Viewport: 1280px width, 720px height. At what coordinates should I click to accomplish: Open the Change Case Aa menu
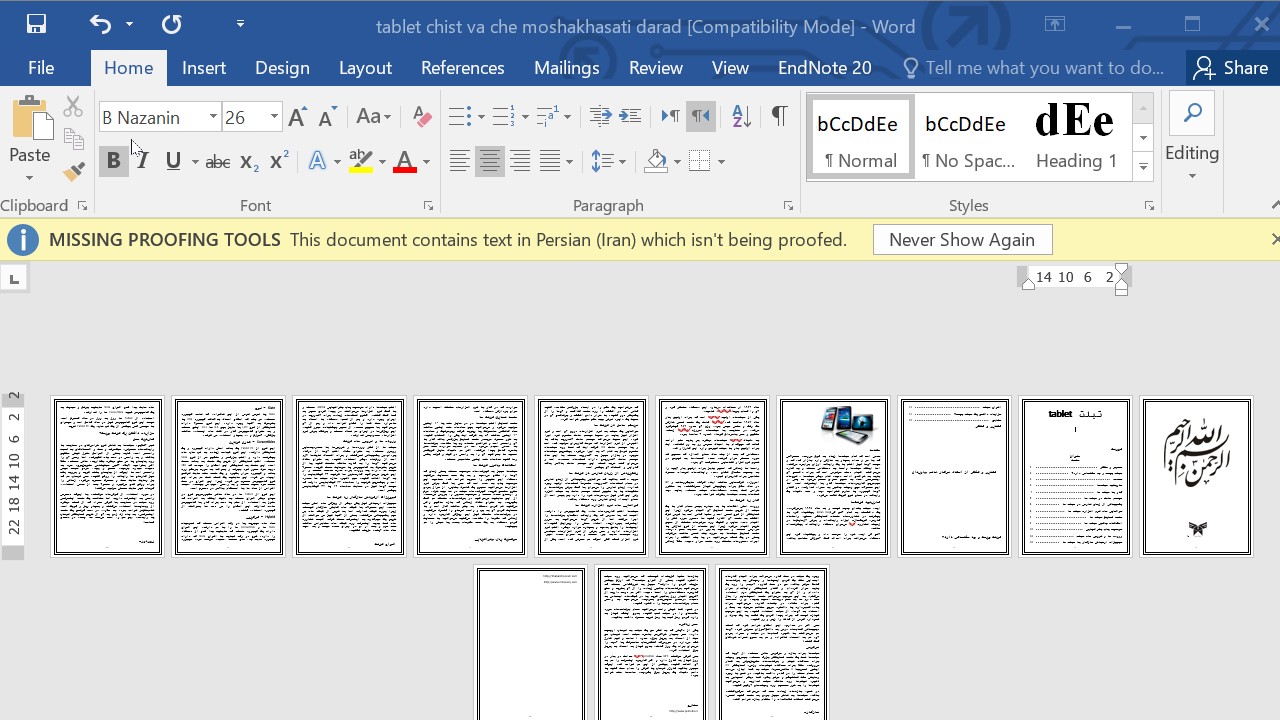[x=374, y=117]
